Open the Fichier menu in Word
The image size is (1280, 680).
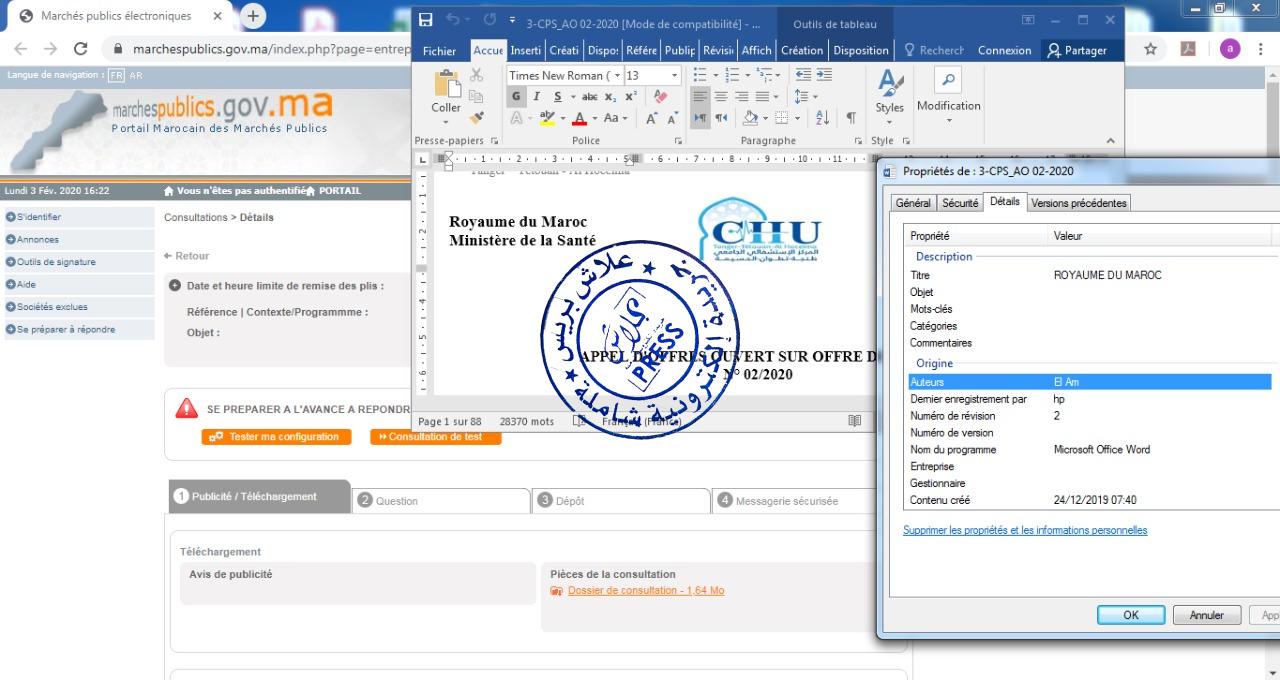coord(439,51)
